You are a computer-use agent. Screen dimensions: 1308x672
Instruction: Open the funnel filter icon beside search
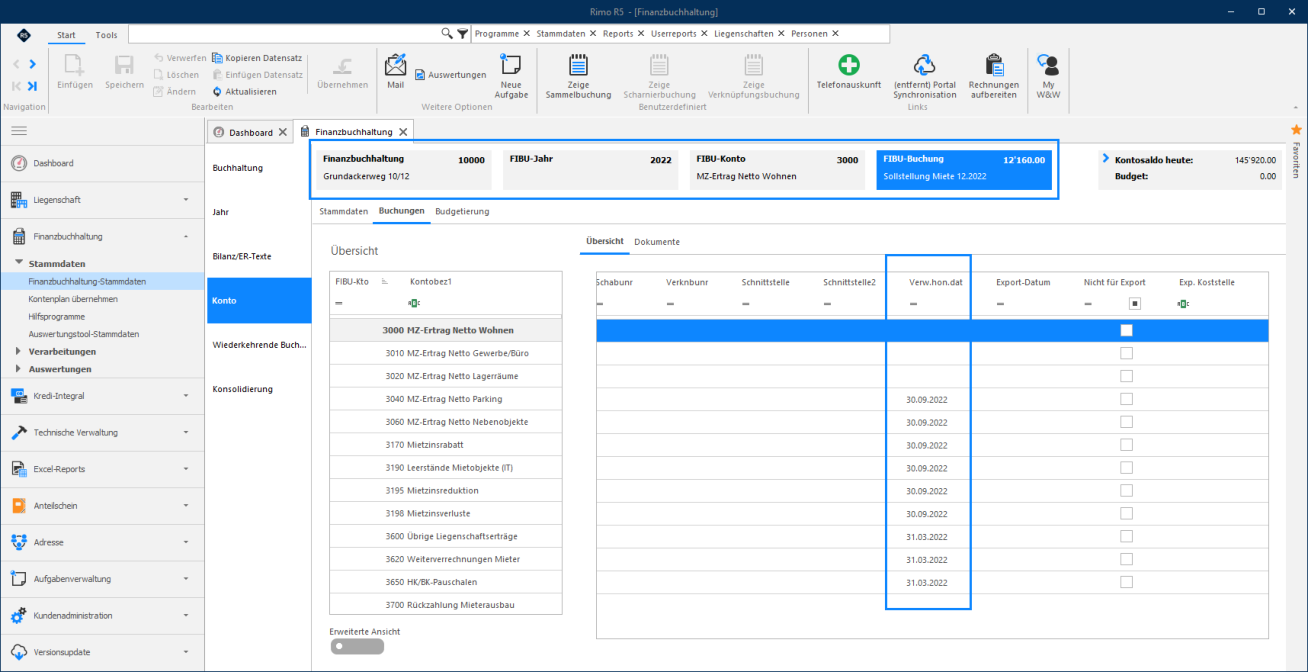pos(462,33)
